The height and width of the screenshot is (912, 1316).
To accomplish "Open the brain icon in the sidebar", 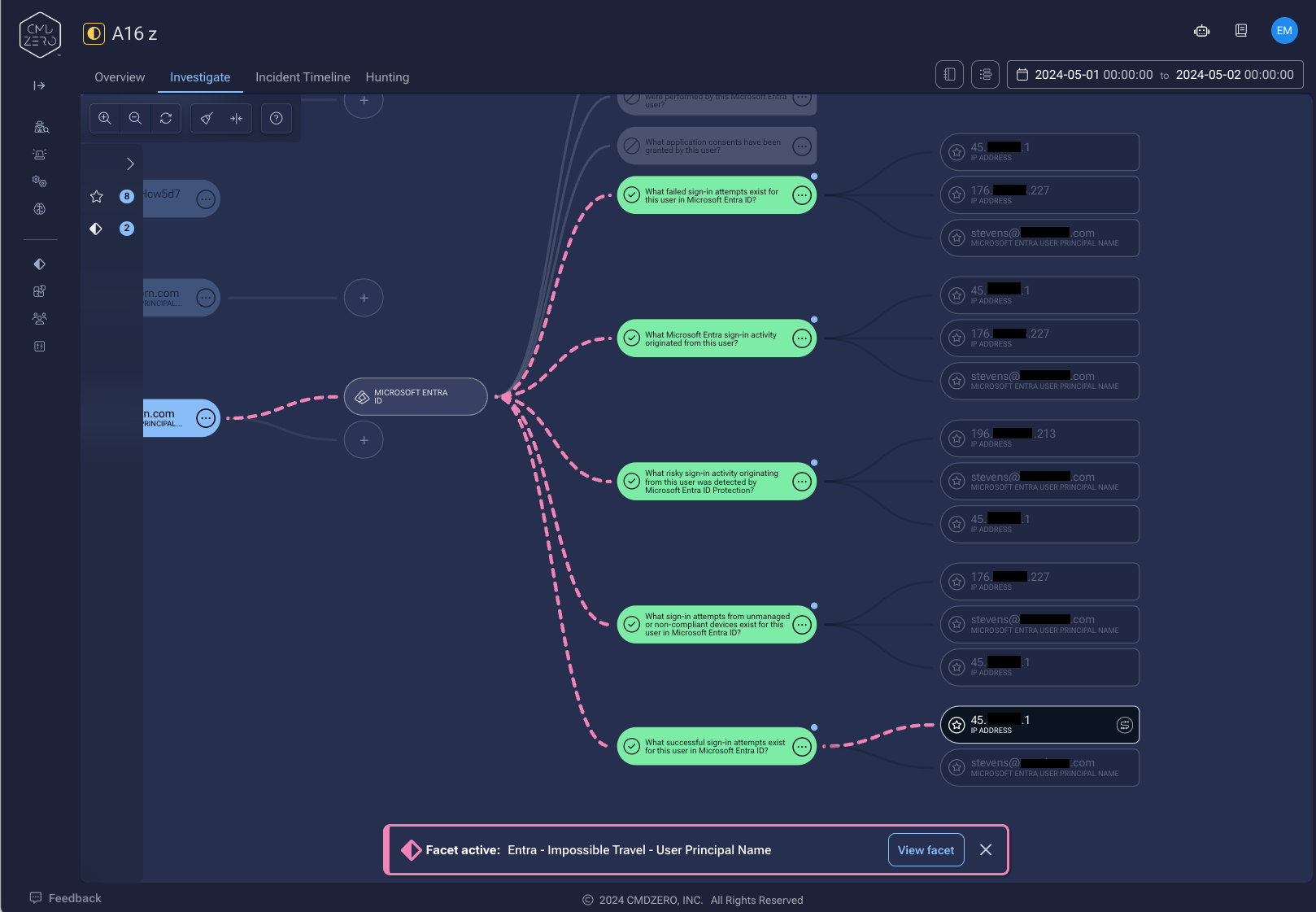I will point(39,209).
